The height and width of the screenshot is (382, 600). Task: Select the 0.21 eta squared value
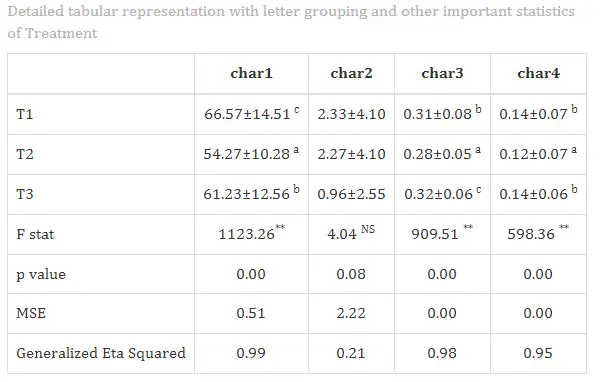[351, 353]
